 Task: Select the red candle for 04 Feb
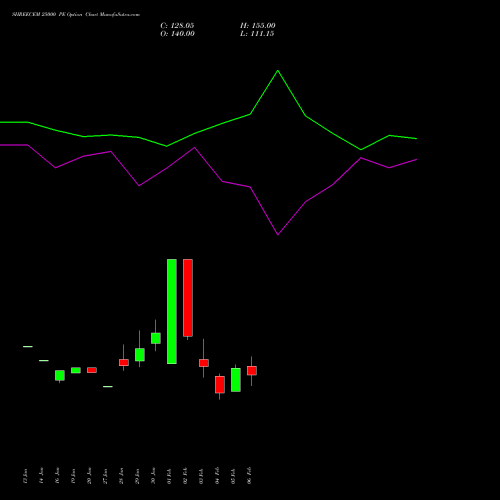pos(220,385)
